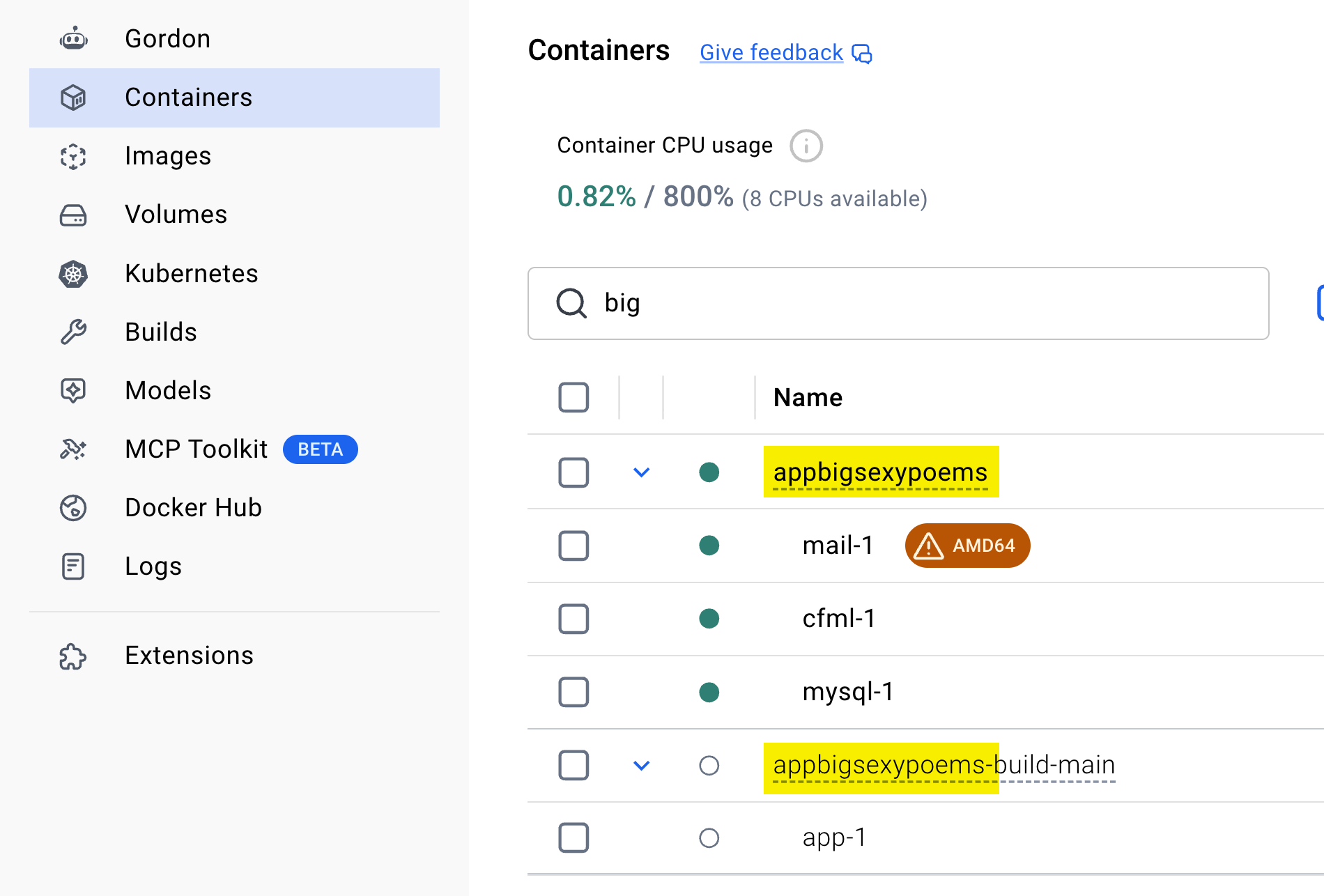The width and height of the screenshot is (1324, 896).
Task: Click green status dot of cfml-1
Action: 709,619
